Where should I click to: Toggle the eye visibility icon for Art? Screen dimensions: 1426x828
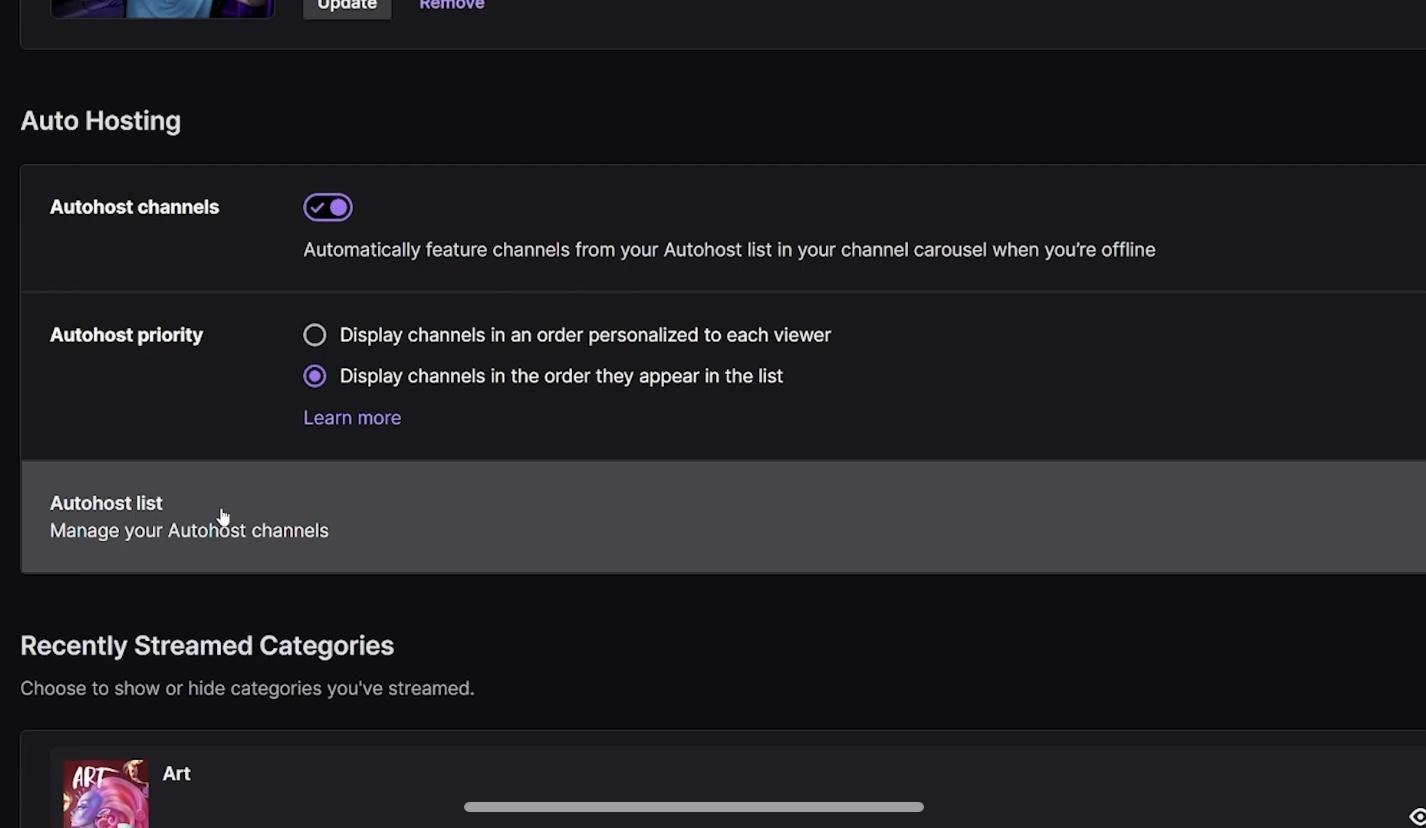pos(1418,817)
